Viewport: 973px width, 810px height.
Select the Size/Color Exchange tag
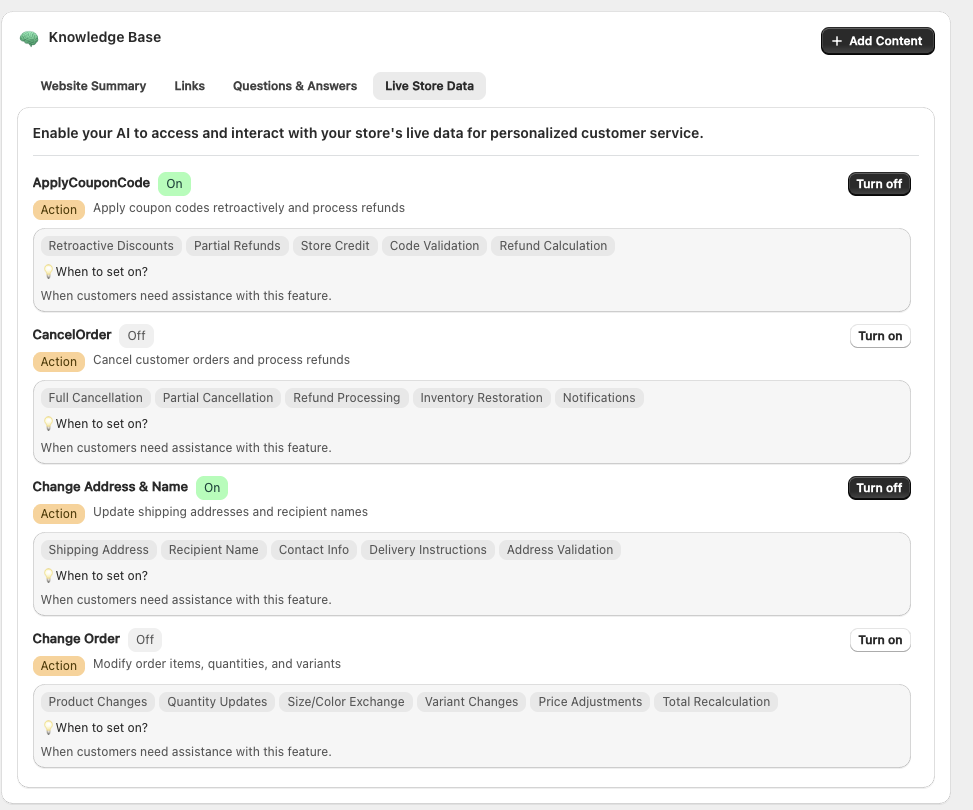coord(345,702)
